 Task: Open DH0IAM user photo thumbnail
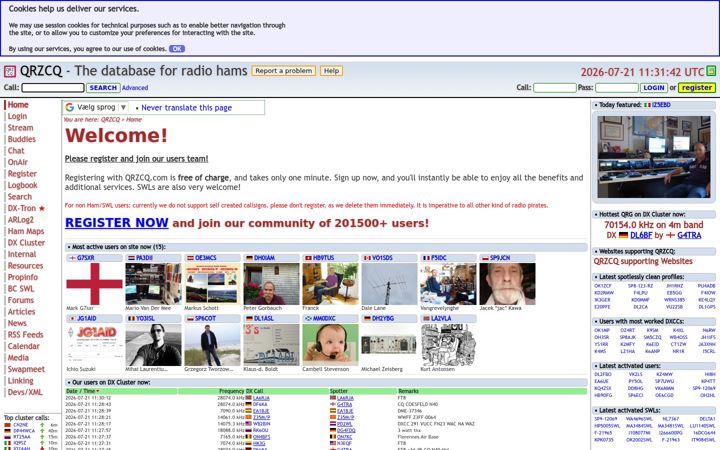(x=271, y=284)
